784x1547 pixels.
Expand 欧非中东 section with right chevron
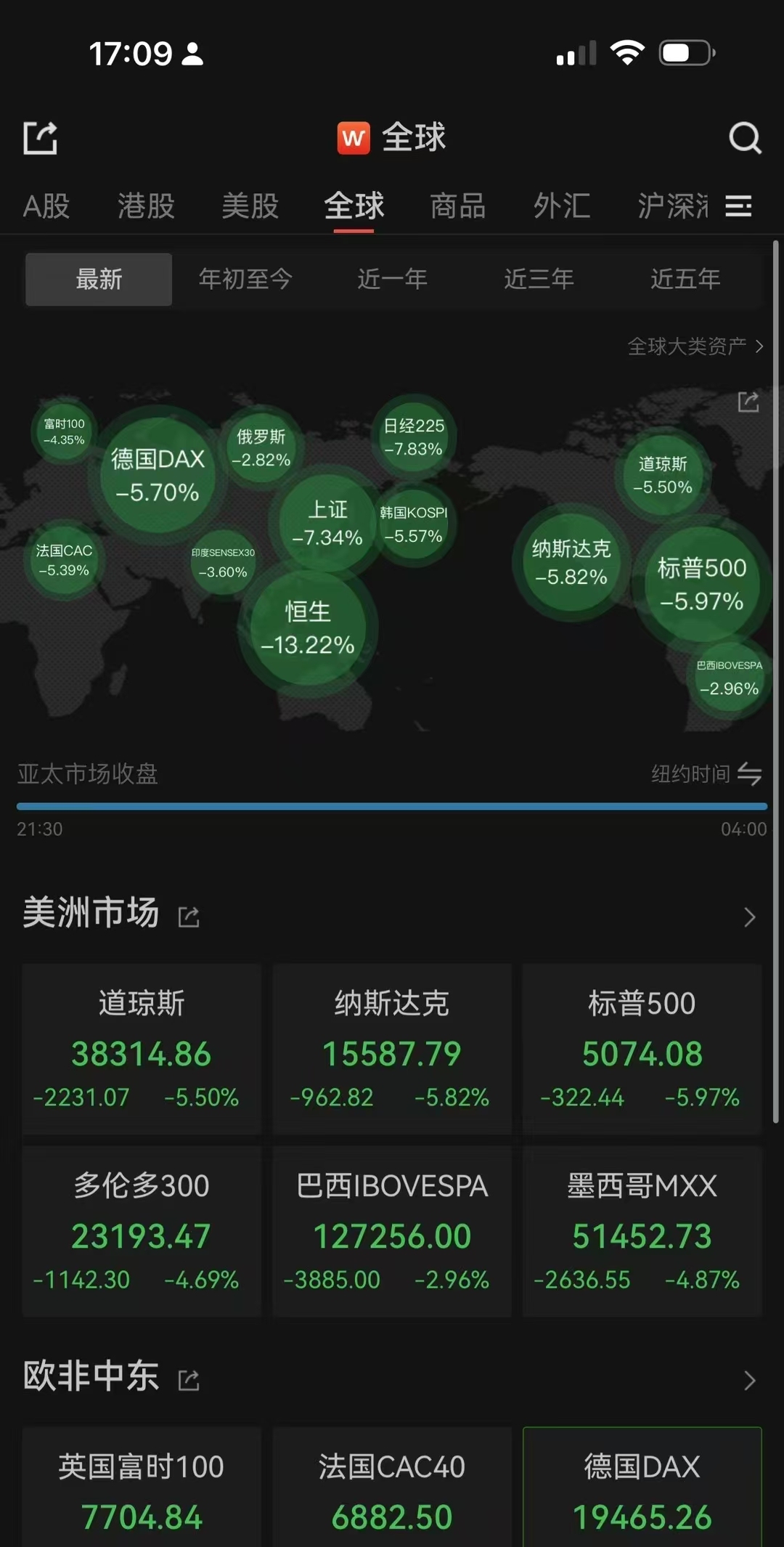[x=750, y=1380]
